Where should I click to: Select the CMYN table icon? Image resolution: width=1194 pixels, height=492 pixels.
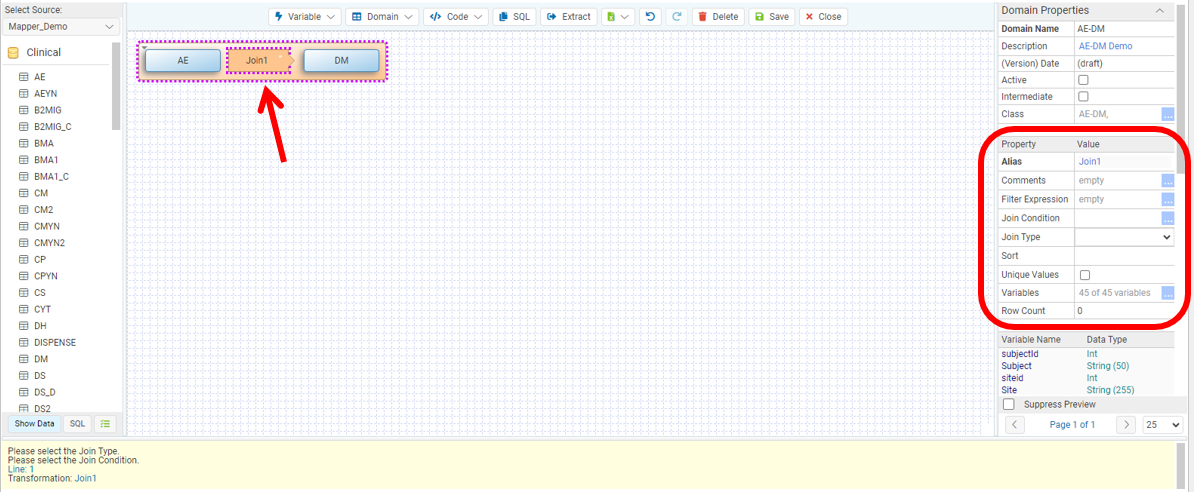coord(23,226)
